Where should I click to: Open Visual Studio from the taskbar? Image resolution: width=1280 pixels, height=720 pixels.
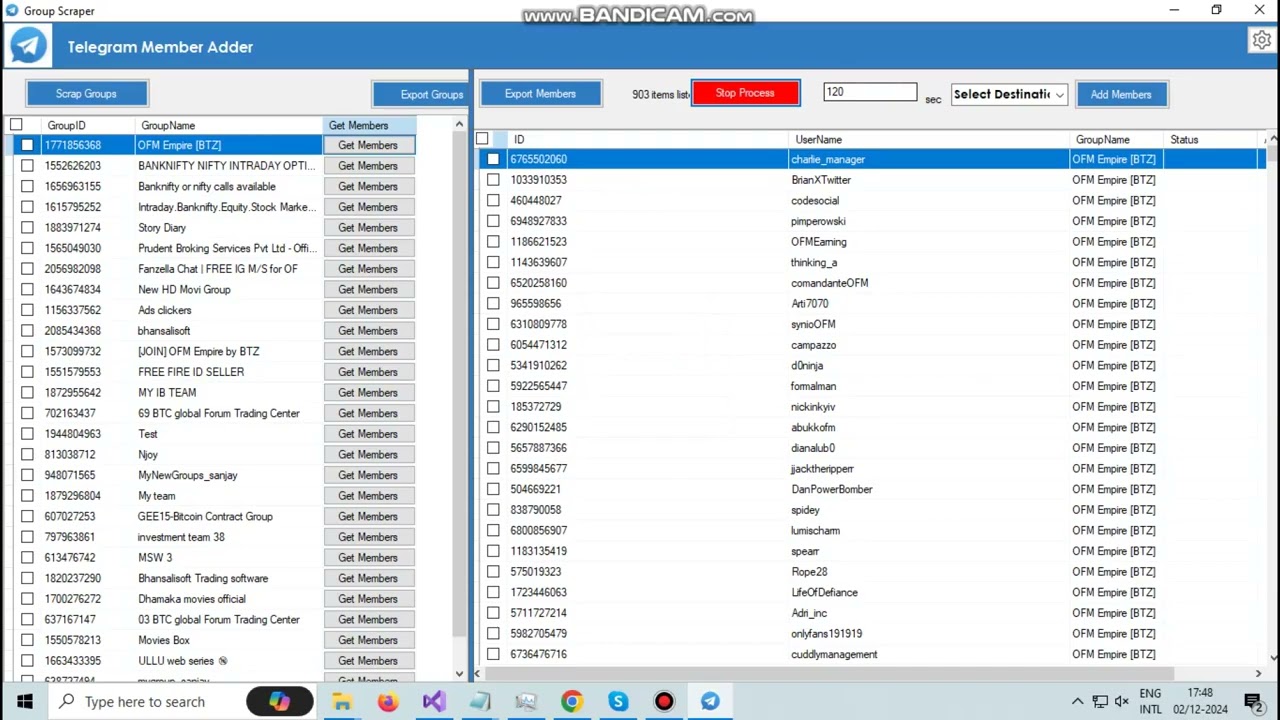point(434,701)
